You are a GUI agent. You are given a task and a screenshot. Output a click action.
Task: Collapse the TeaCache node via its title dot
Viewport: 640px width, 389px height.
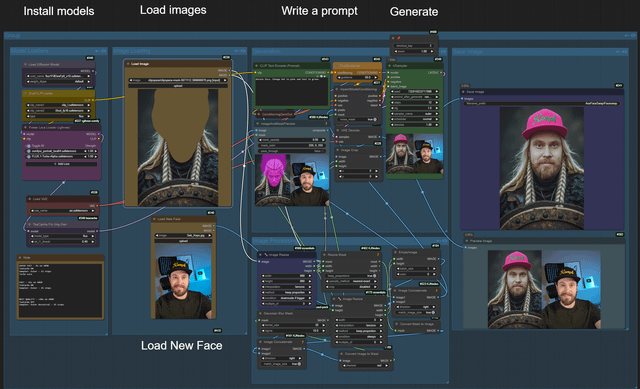click(30, 224)
